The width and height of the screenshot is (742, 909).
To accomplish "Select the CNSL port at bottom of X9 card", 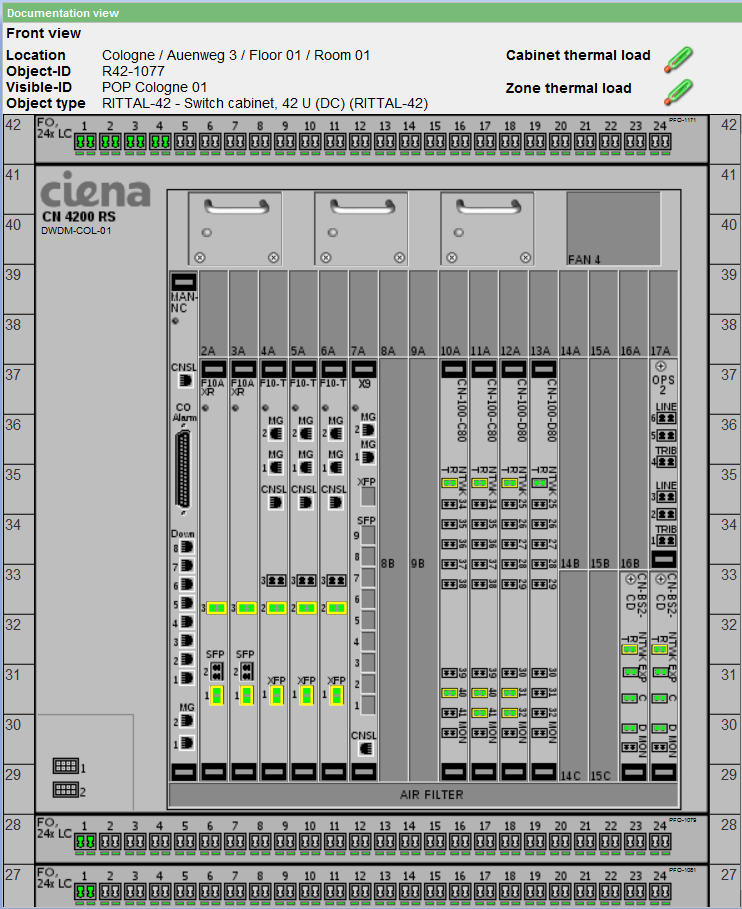I will pos(366,747).
